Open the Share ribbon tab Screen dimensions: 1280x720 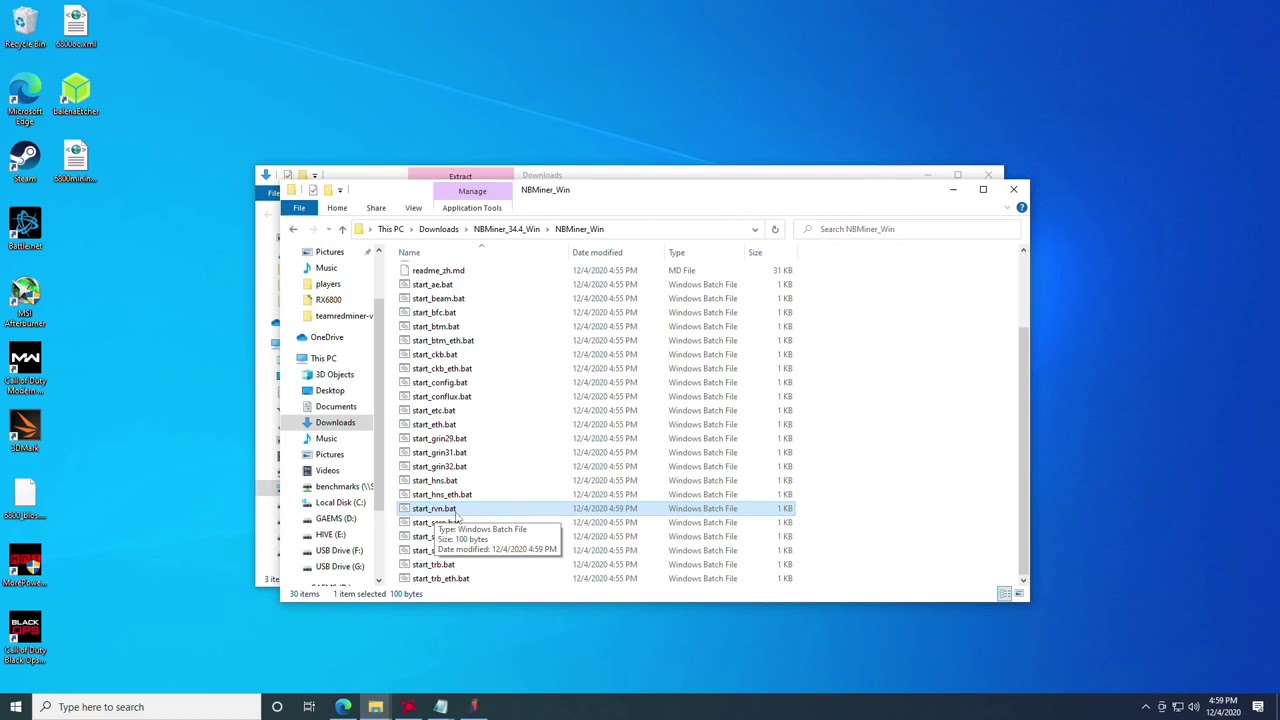[376, 208]
